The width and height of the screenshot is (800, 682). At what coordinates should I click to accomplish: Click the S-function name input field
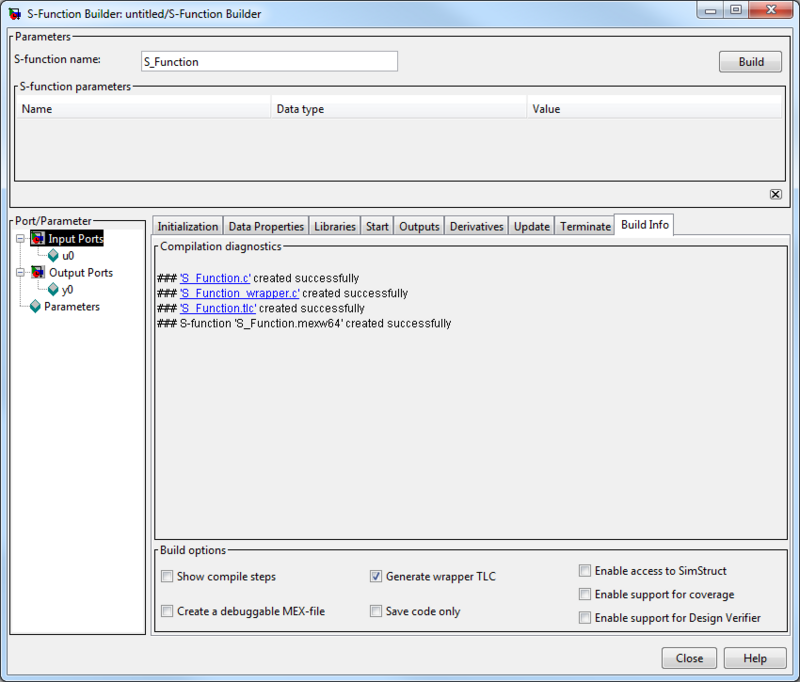coord(268,62)
